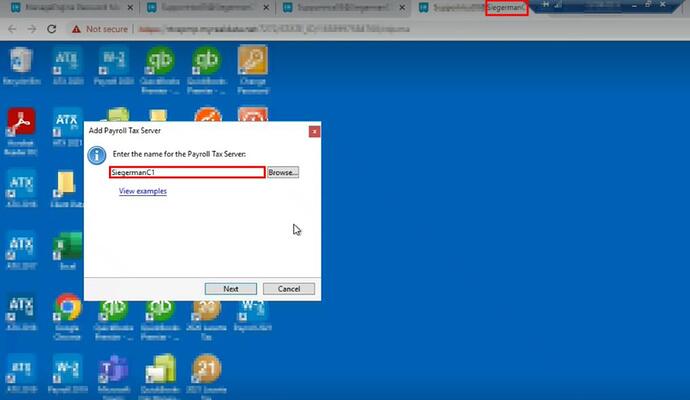Click the Browse... button beside server name
Viewport: 690px width, 400px height.
(x=283, y=172)
